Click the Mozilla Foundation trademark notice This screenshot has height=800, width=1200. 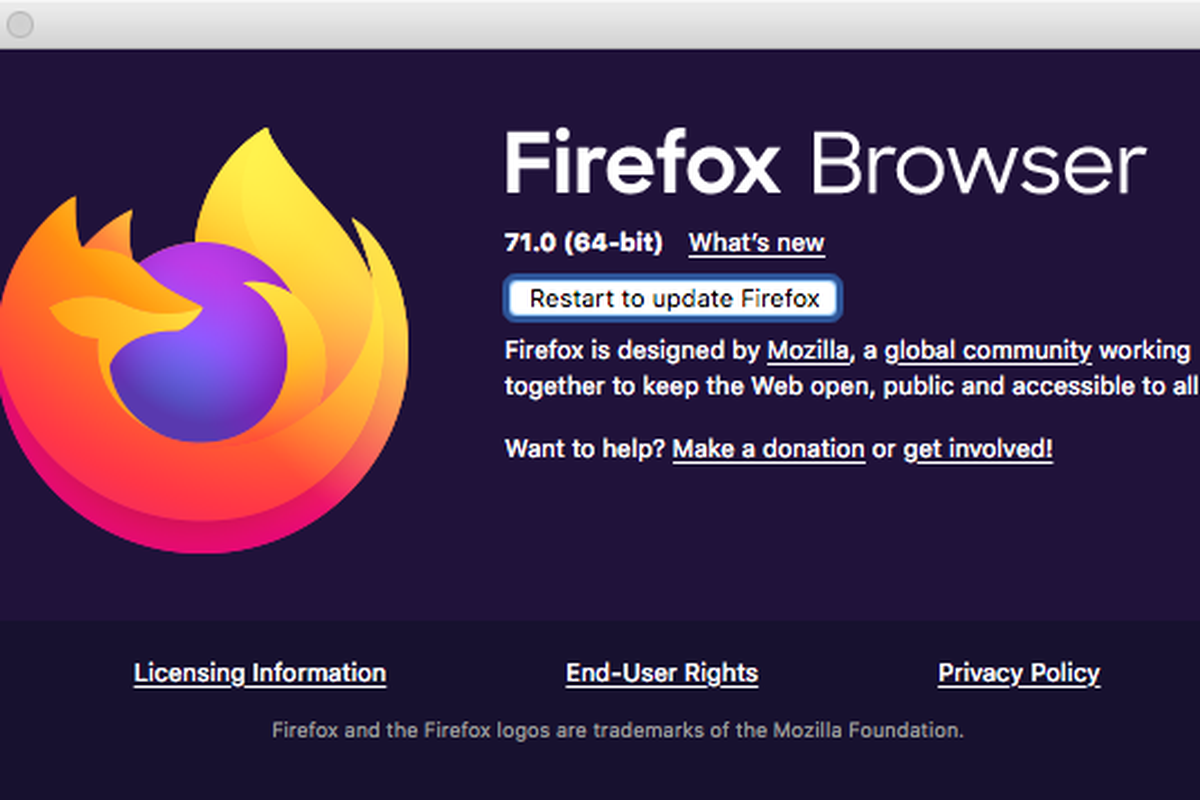coord(618,730)
